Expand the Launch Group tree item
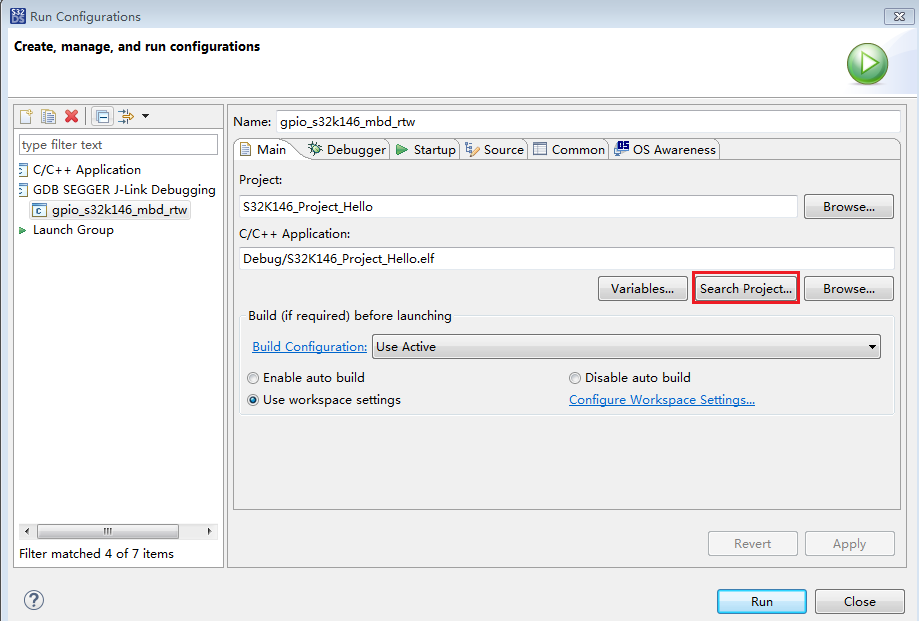The height and width of the screenshot is (621, 919). 22,229
